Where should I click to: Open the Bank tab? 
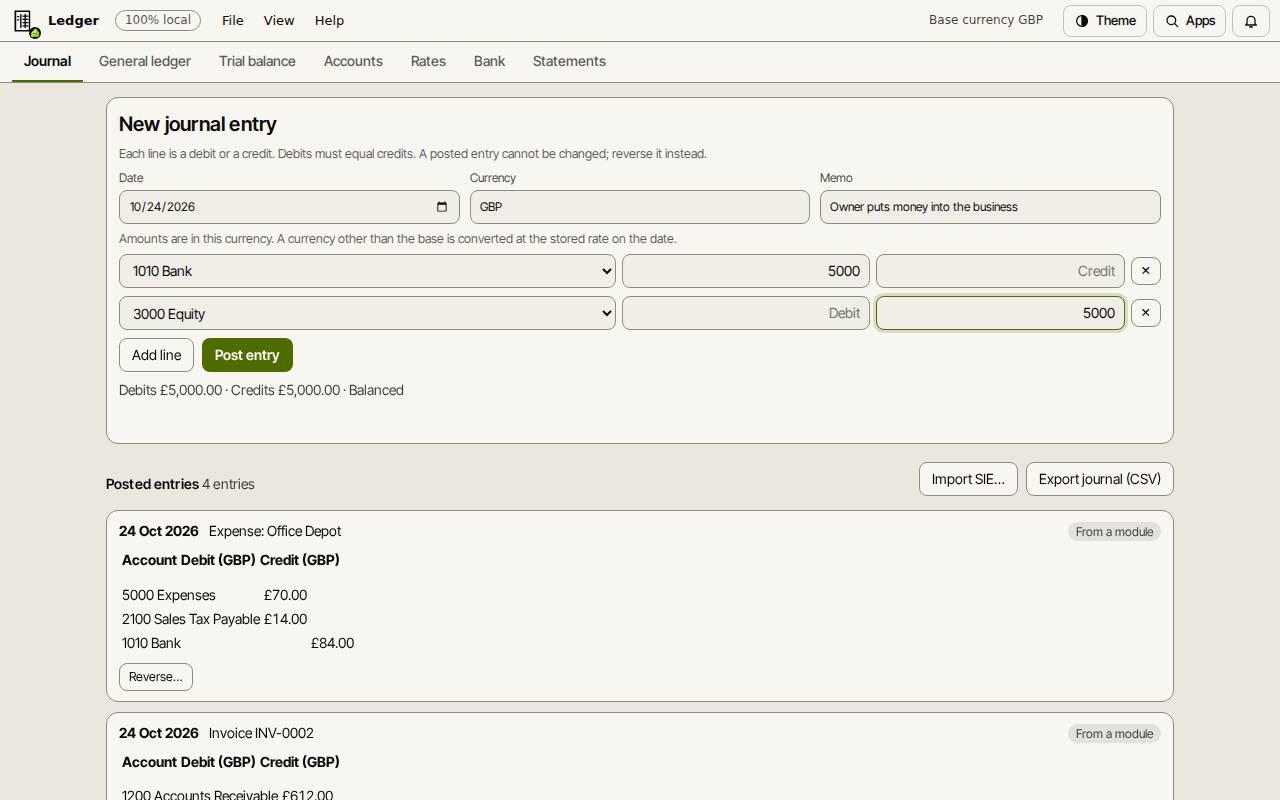(489, 61)
